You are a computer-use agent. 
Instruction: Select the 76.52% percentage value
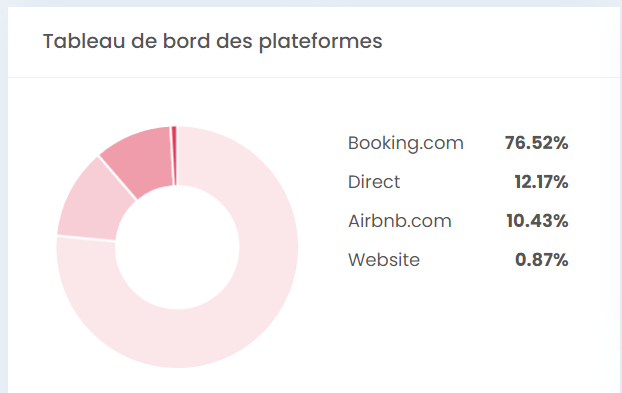(536, 143)
